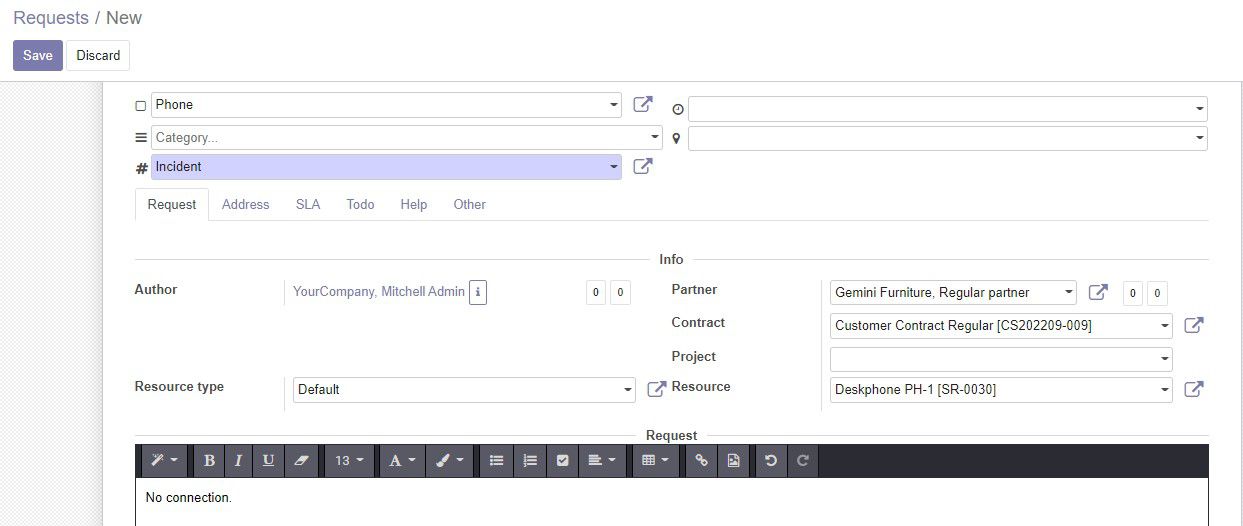Expand Phone channel dropdown

pyautogui.click(x=613, y=105)
